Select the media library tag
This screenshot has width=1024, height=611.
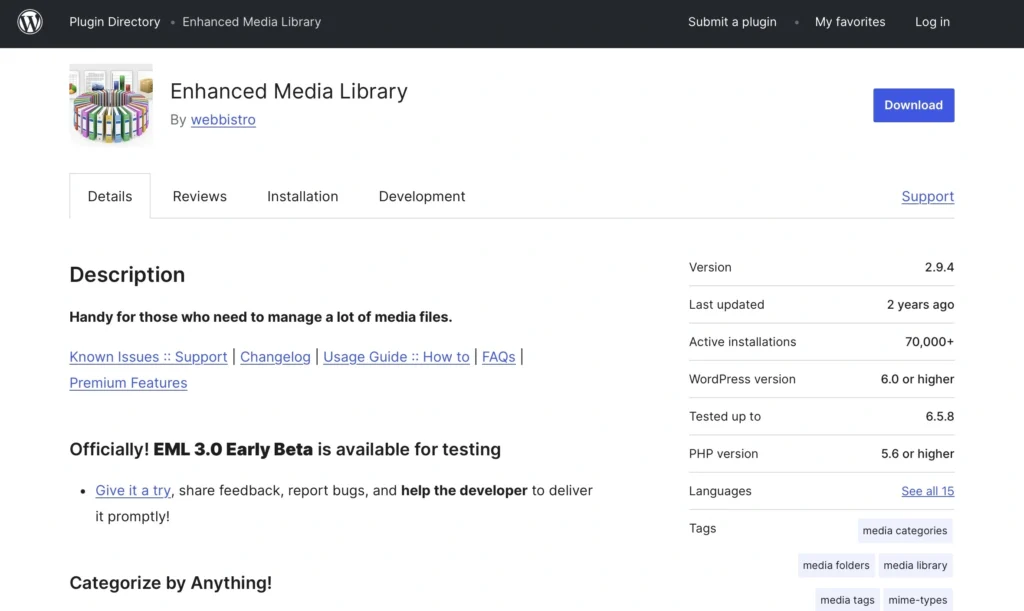915,565
